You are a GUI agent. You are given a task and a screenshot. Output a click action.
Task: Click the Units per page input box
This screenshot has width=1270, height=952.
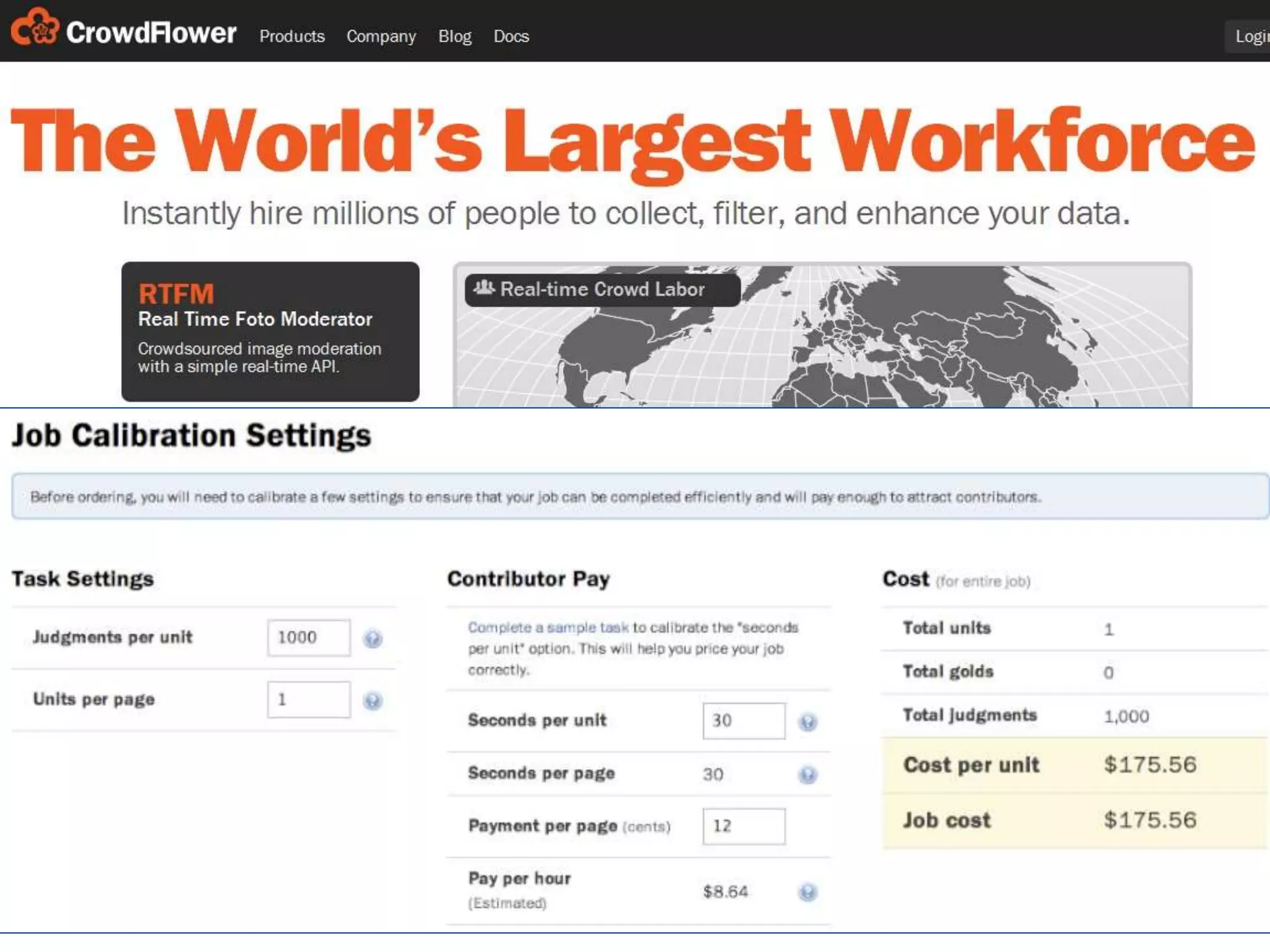click(308, 700)
